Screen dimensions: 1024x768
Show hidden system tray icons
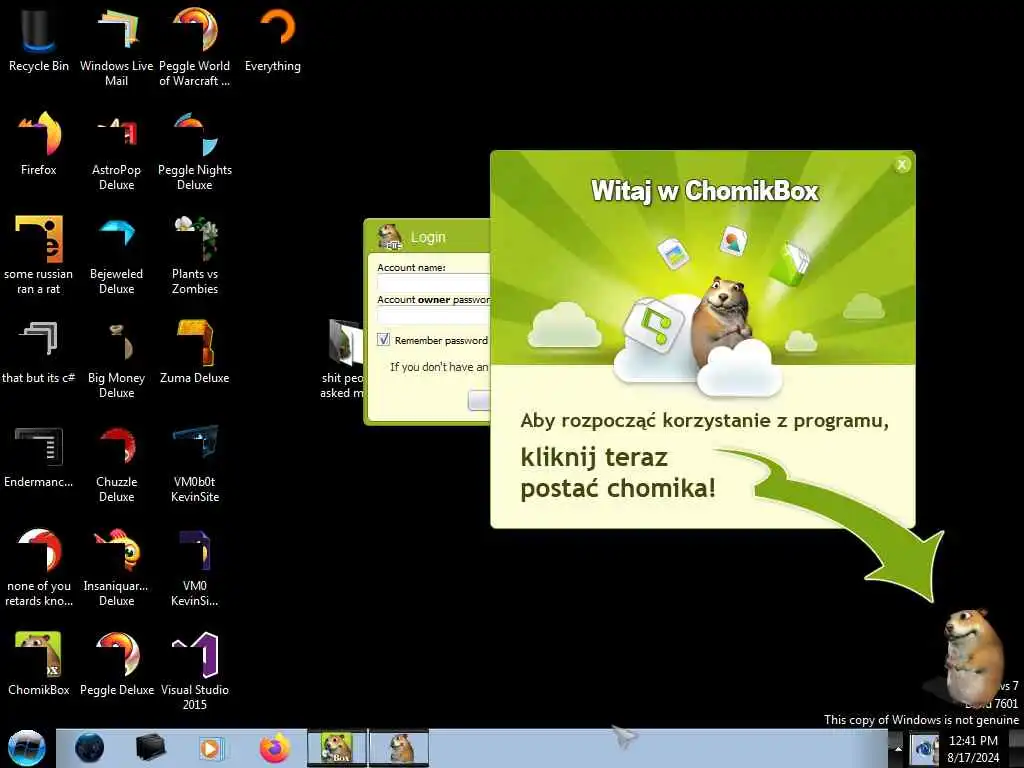898,749
